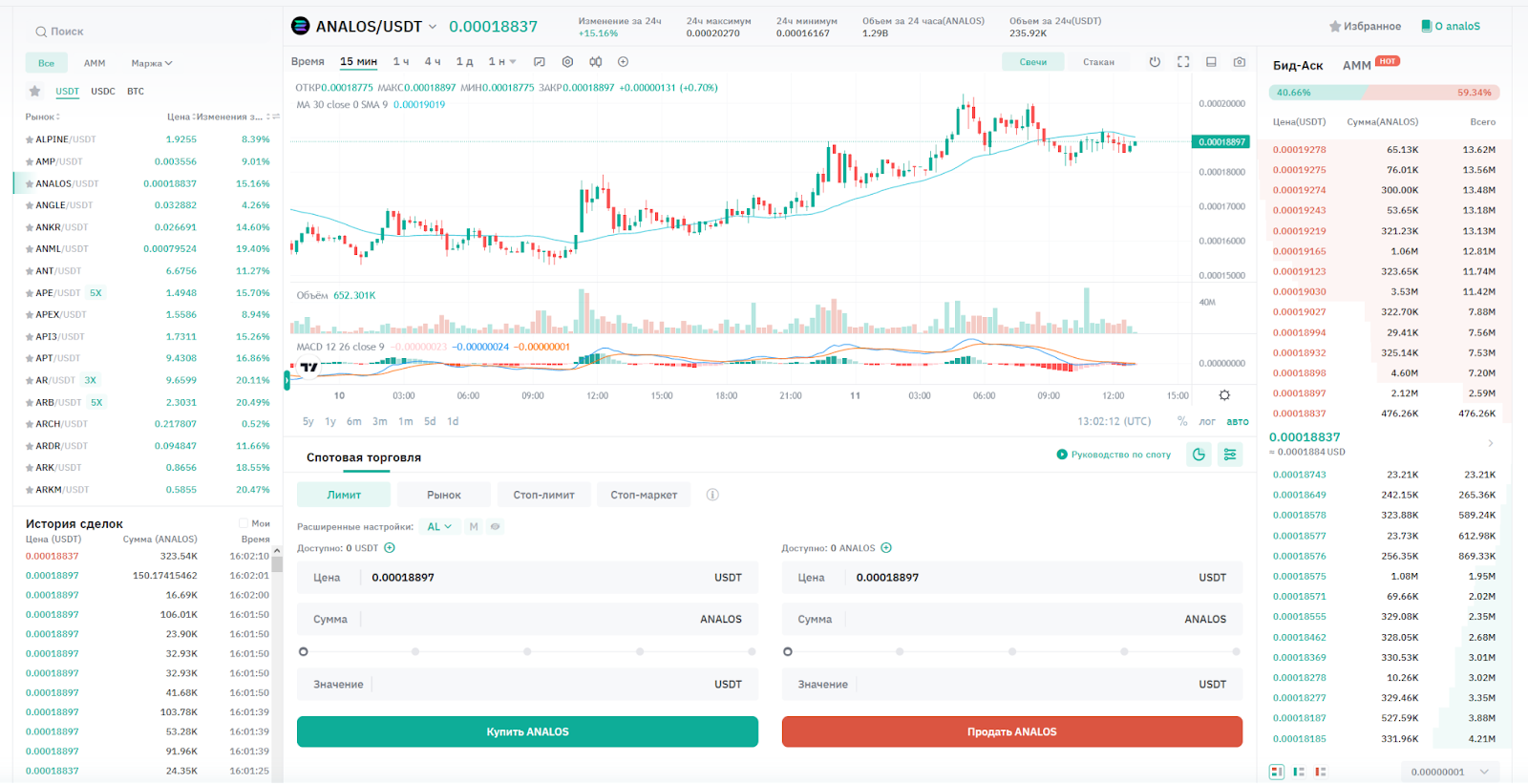The width and height of the screenshot is (1528, 784).
Task: Switch chart view to Стакан
Action: [x=1098, y=62]
